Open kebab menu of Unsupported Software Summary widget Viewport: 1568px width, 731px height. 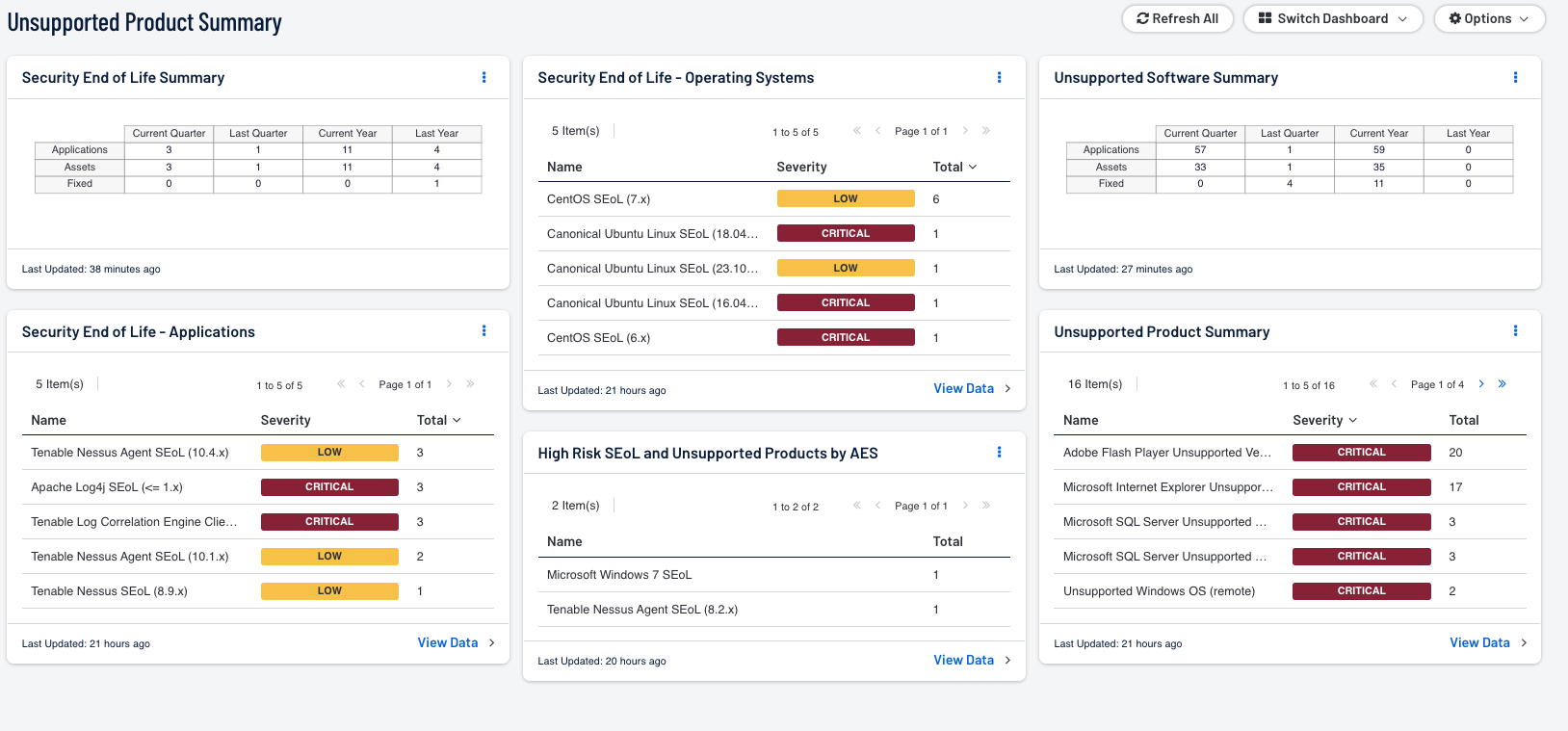pos(1515,77)
